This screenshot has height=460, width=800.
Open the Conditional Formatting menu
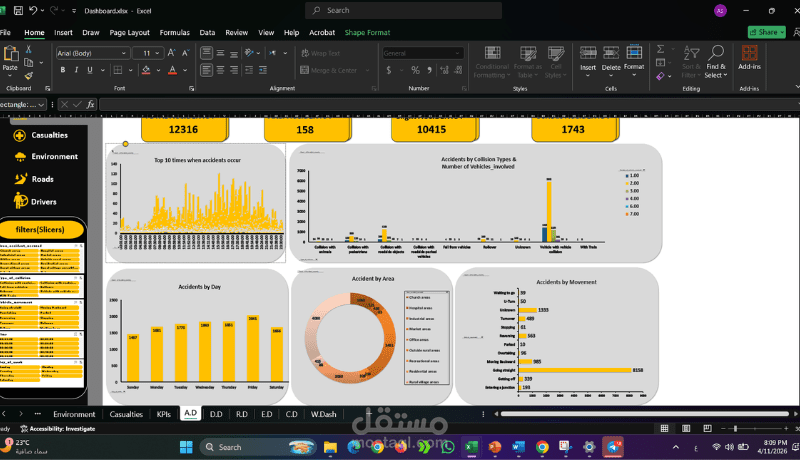click(492, 62)
